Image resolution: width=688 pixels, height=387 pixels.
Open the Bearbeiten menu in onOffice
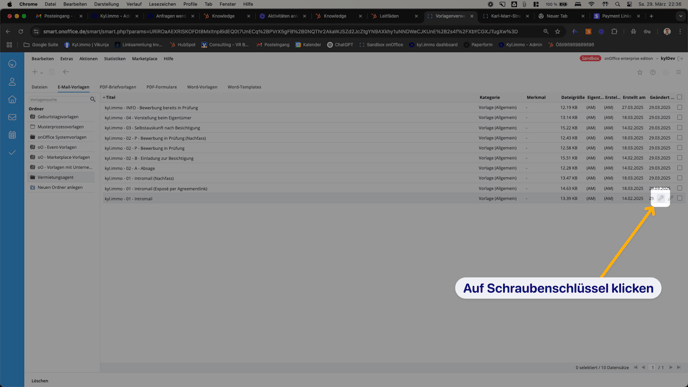[43, 59]
